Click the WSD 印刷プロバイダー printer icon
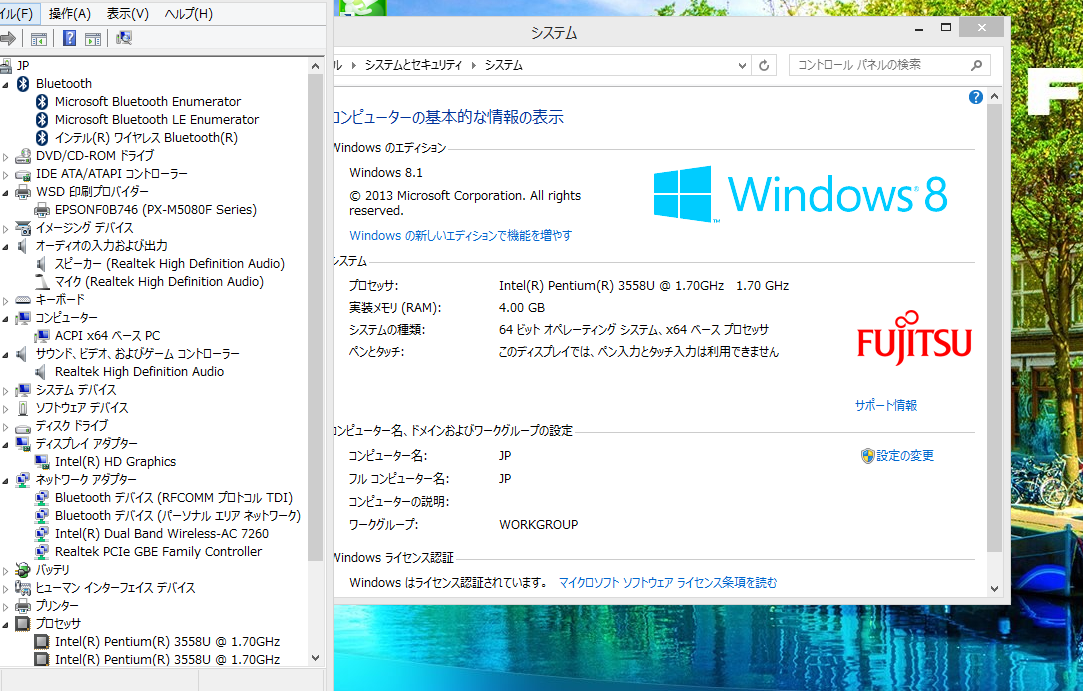This screenshot has height=691, width=1083. (x=23, y=192)
